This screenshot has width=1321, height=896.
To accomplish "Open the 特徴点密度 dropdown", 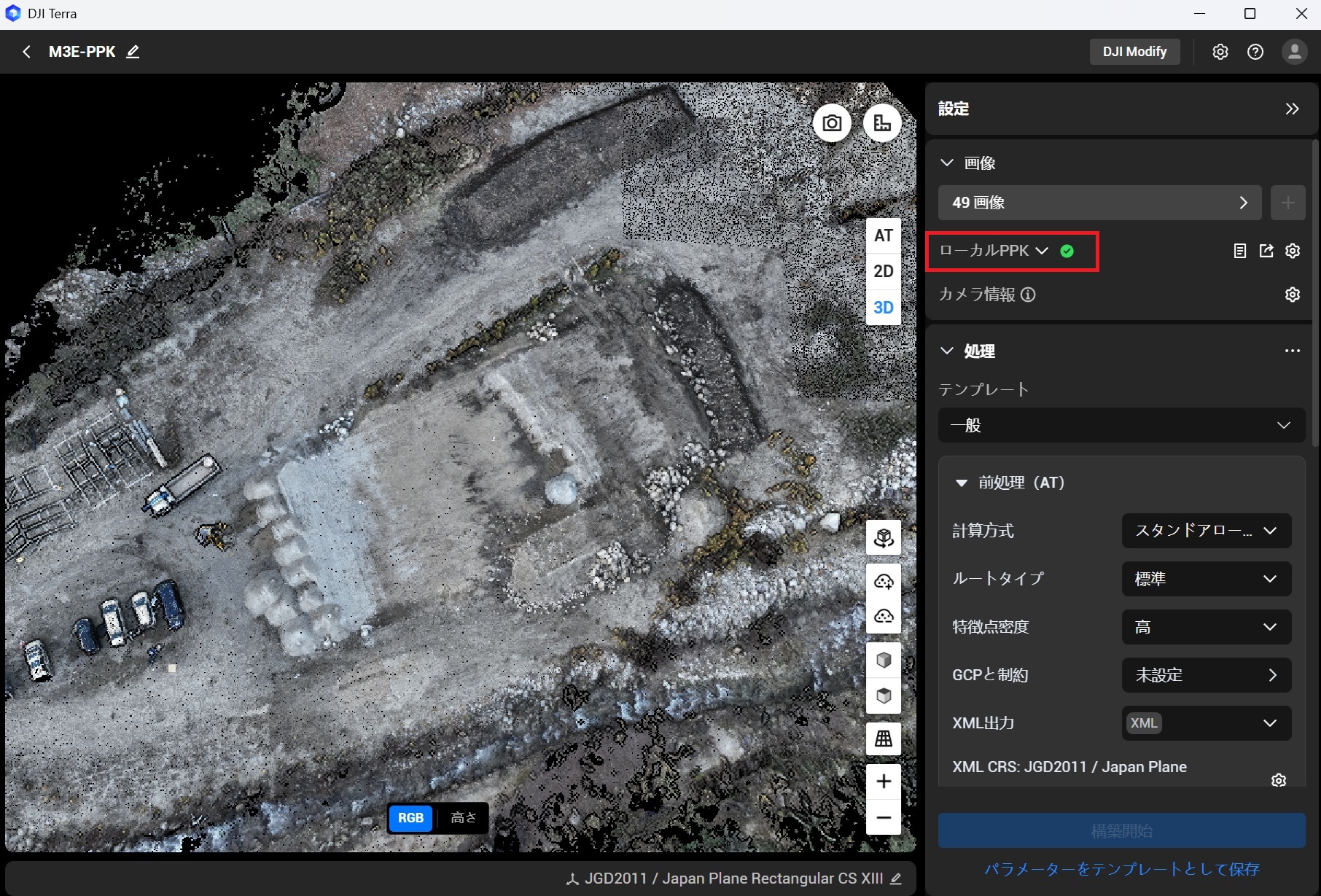I will (x=1206, y=627).
